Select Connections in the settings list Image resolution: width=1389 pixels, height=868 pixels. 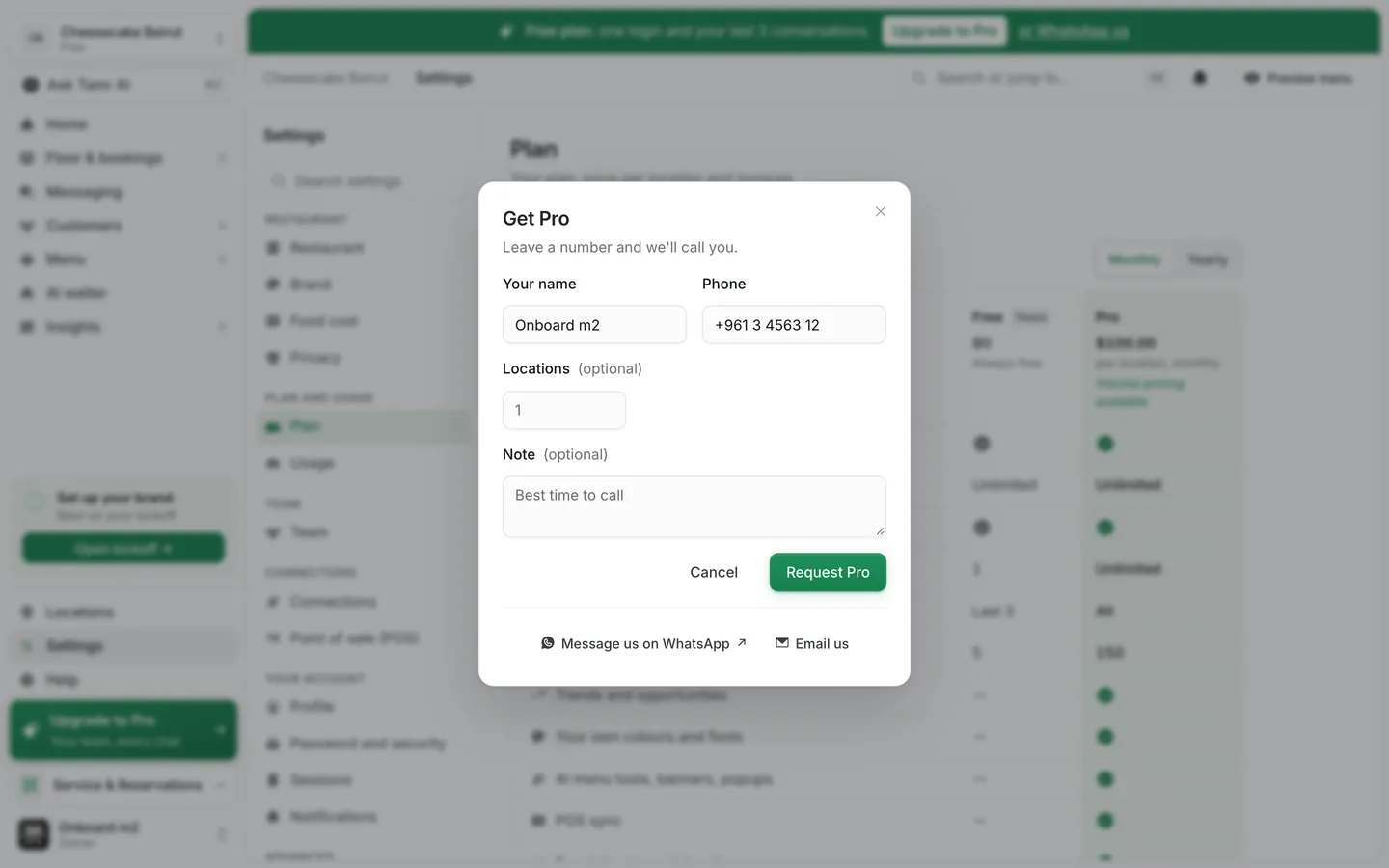(365, 602)
